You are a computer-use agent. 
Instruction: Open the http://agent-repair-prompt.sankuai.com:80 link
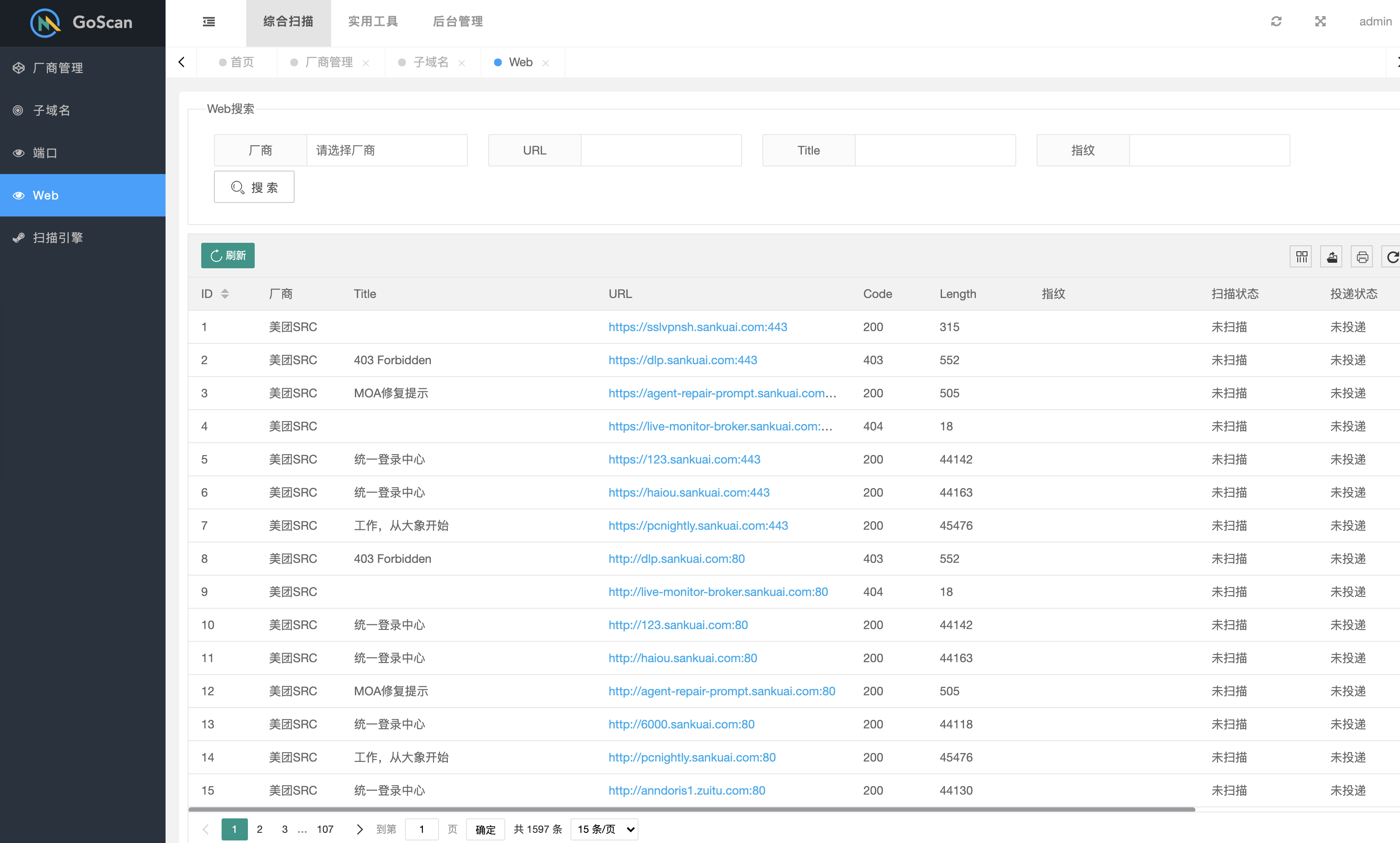click(x=722, y=691)
